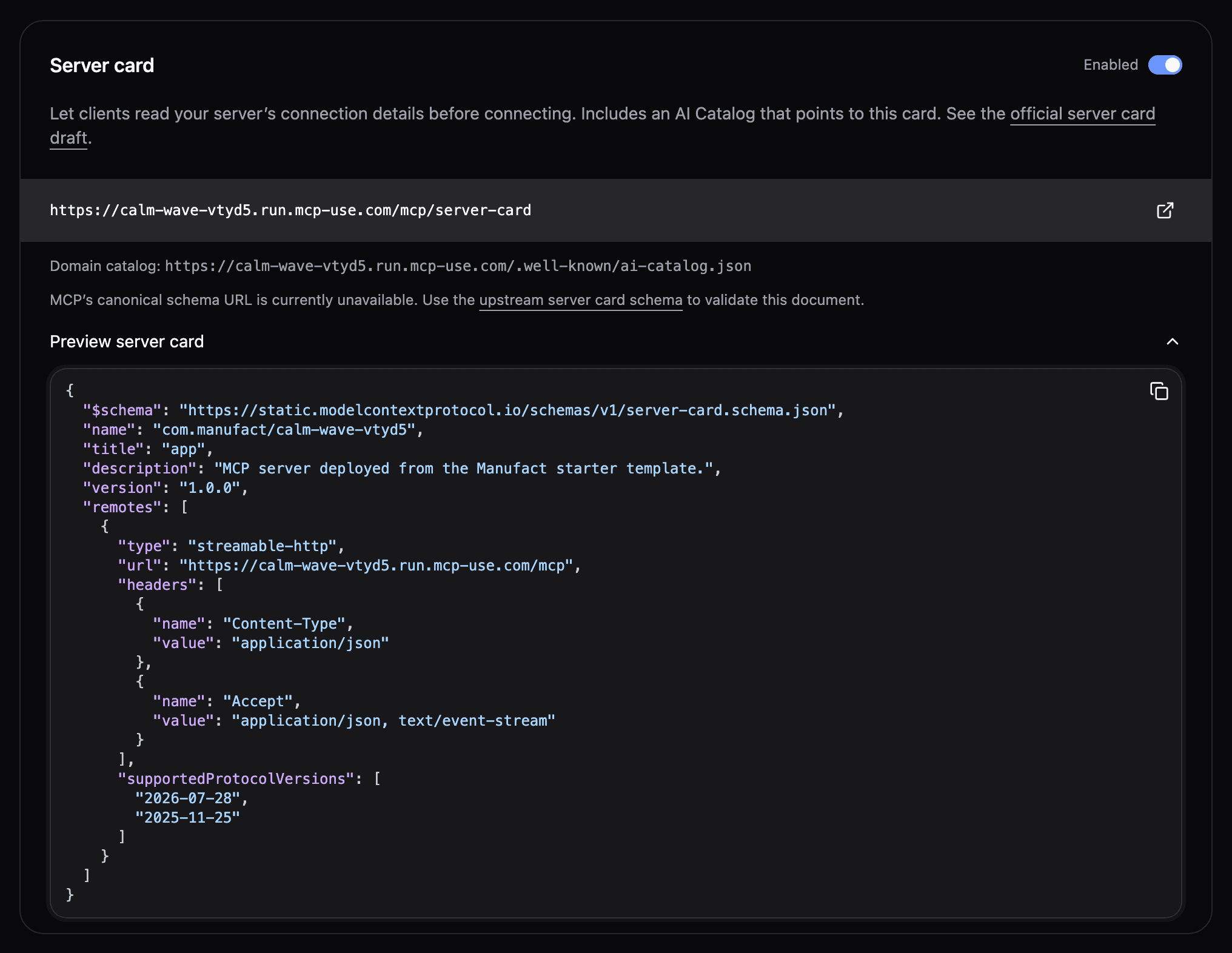Click the "headers" key
The image size is (1232, 953).
(x=157, y=585)
